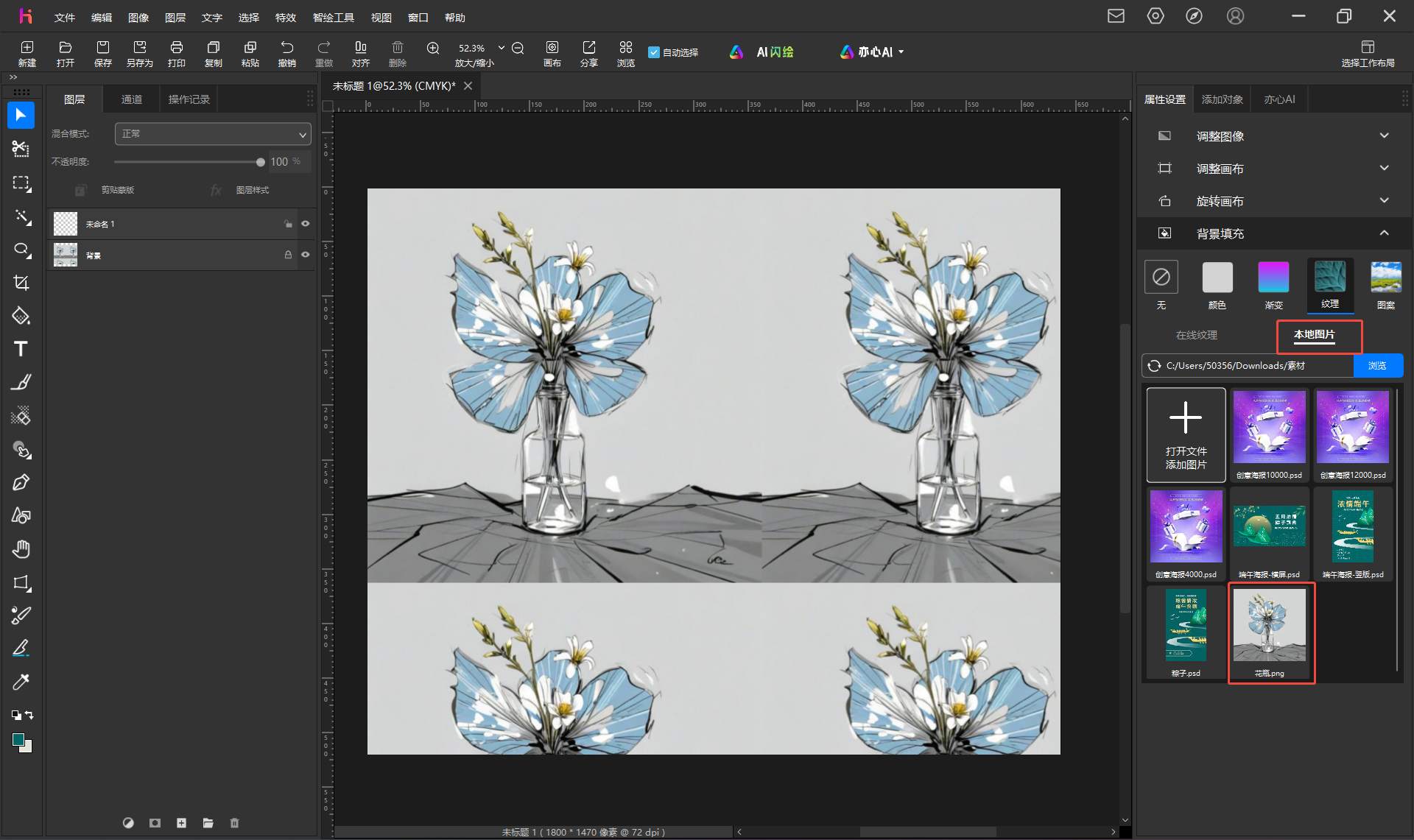Click the AI闪绘 button

(762, 52)
